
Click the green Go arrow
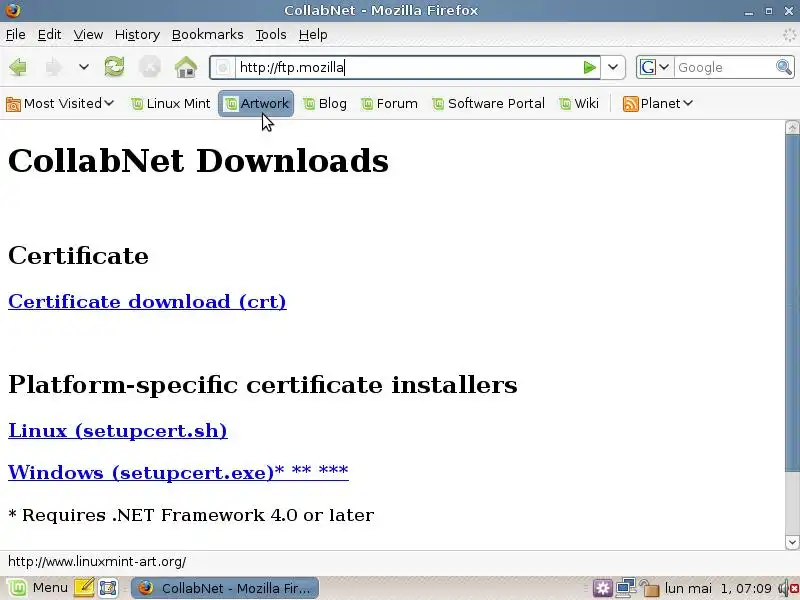(589, 67)
